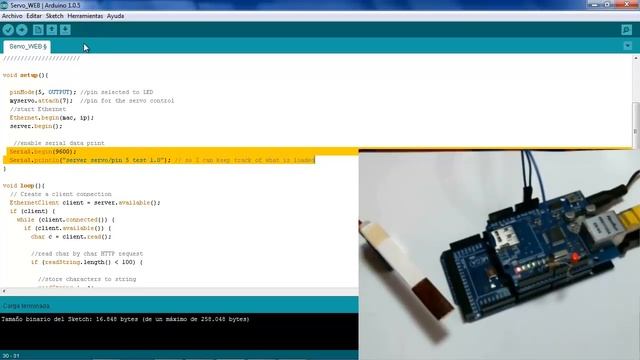Open a sketch with up-arrow icon
The image size is (640, 360).
pyautogui.click(x=51, y=30)
